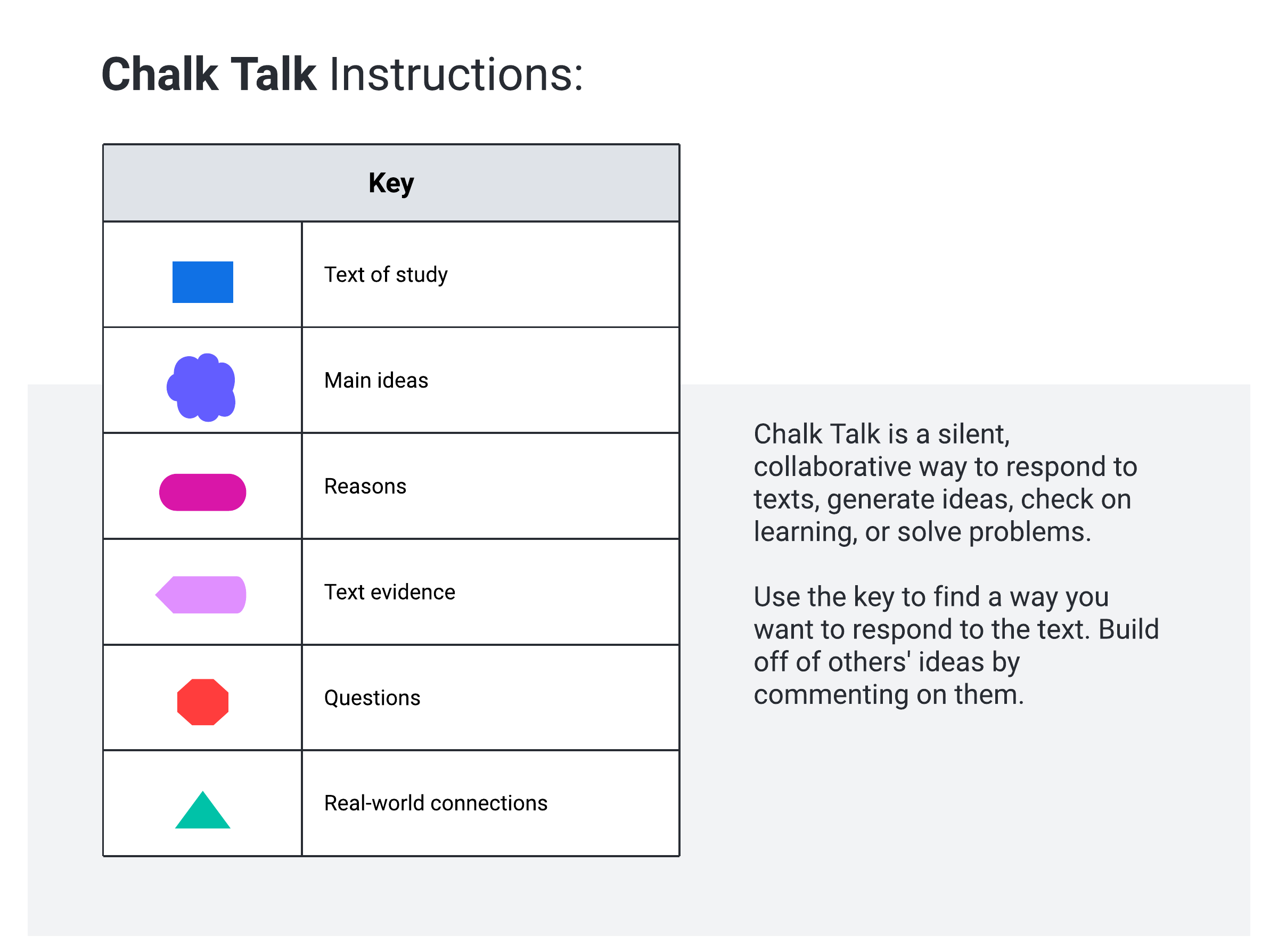Click the red octagon Questions shape
1278x952 pixels.
pos(202,702)
